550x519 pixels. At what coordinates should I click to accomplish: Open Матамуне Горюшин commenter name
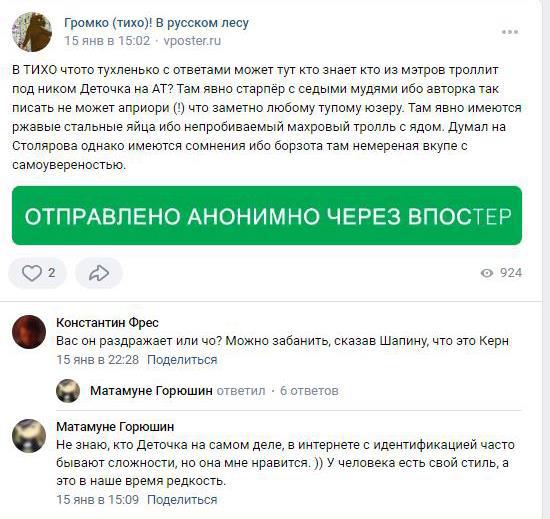click(115, 427)
